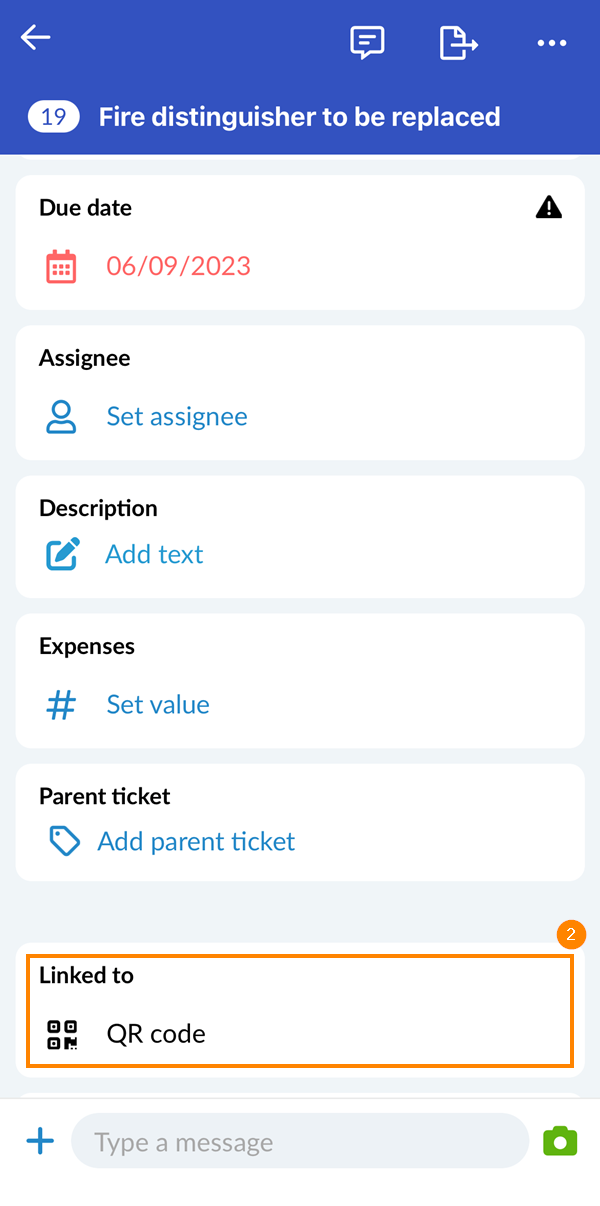Select the 06/09/2023 due date
Viewport: 600px width, 1206px height.
[179, 267]
